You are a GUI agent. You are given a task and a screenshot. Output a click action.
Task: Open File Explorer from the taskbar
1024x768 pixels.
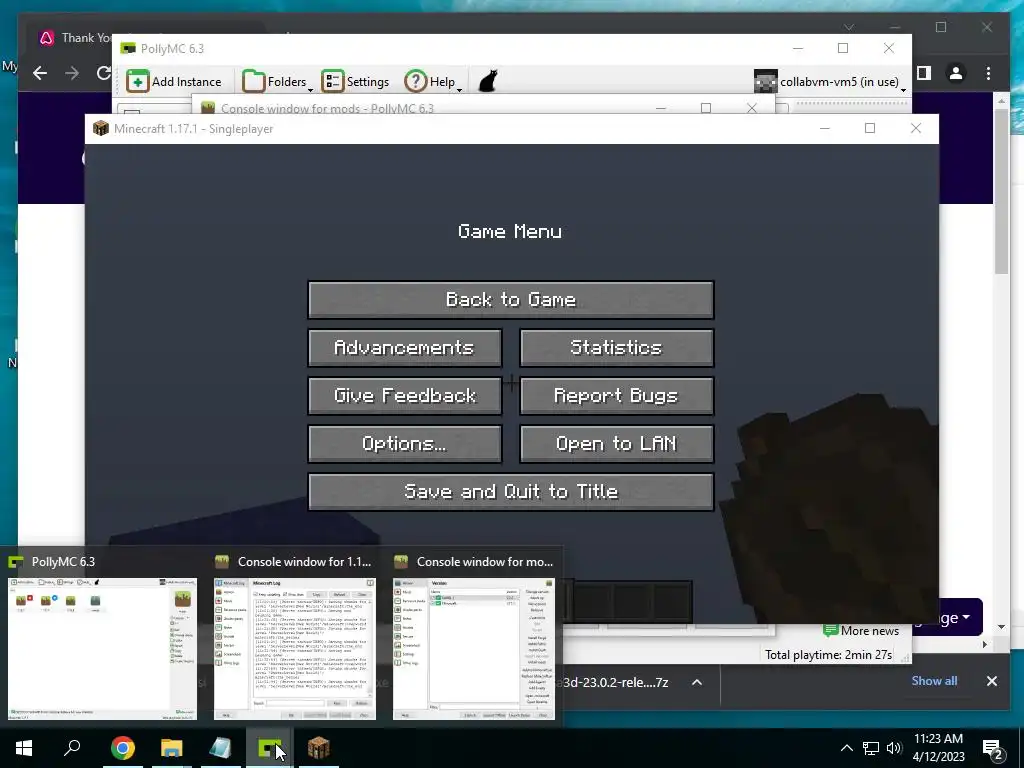tap(171, 748)
